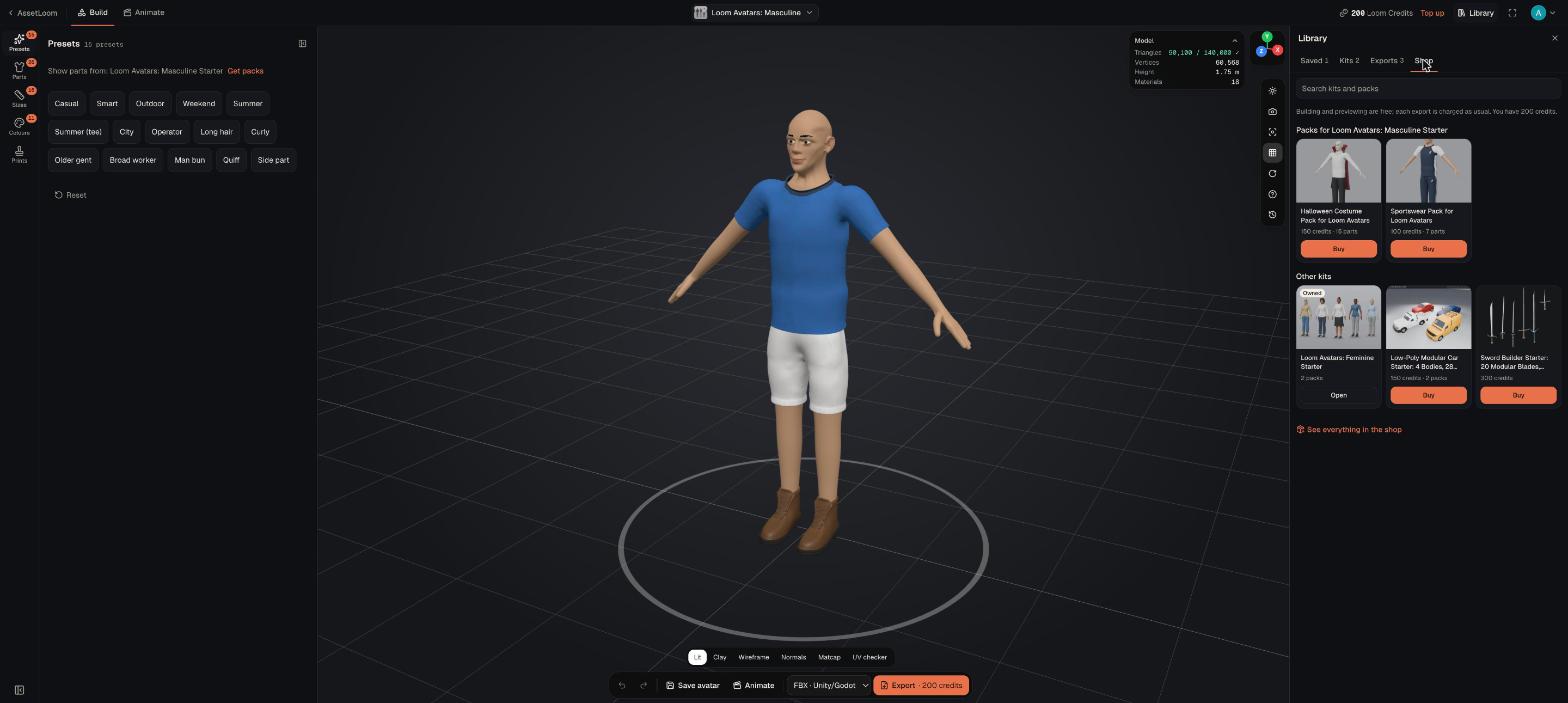Screen dimensions: 1568x703
Task: Apply the Side part preset
Action: click(x=273, y=160)
